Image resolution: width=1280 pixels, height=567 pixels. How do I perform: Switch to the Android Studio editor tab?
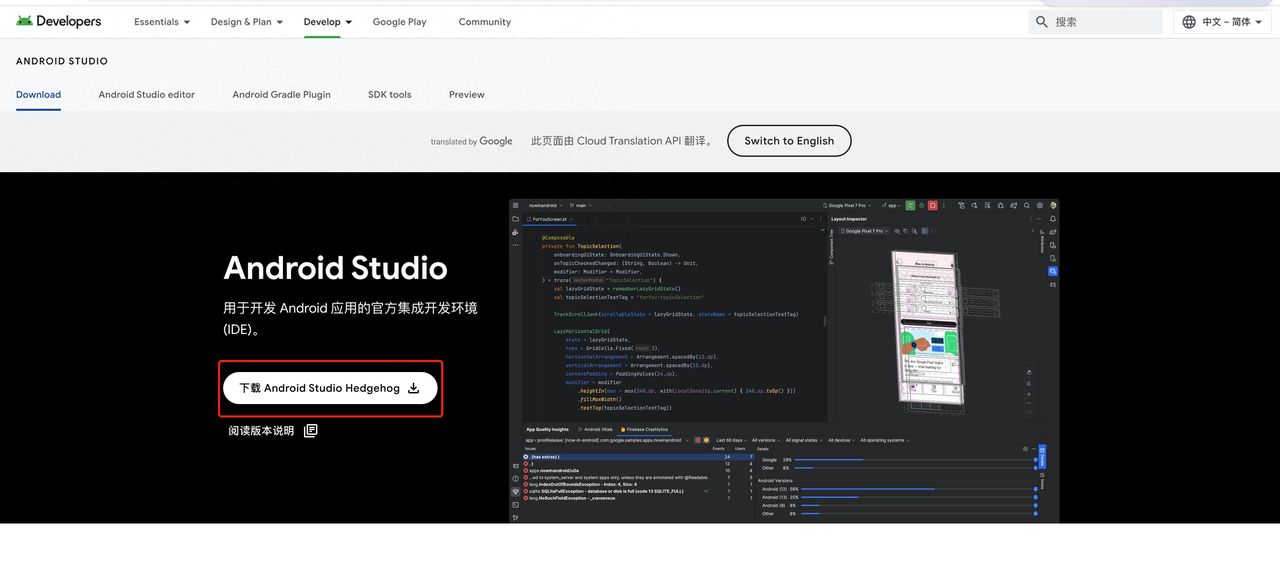click(x=147, y=95)
